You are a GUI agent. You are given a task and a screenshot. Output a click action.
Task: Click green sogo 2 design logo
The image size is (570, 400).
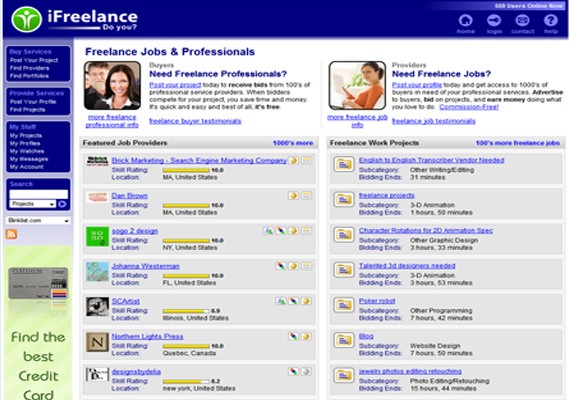[x=97, y=236]
